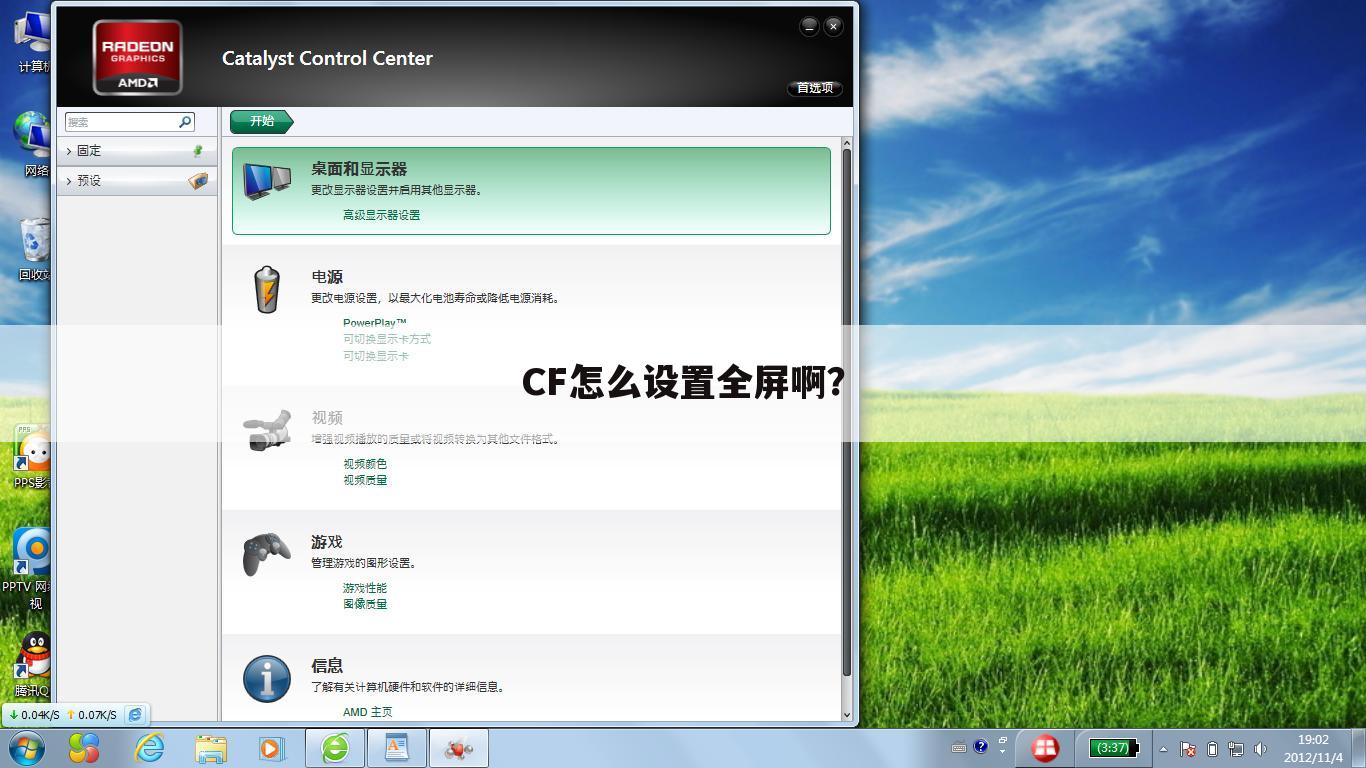The width and height of the screenshot is (1366, 768).
Task: Open the 计算机 desktop icon
Action: 33,42
